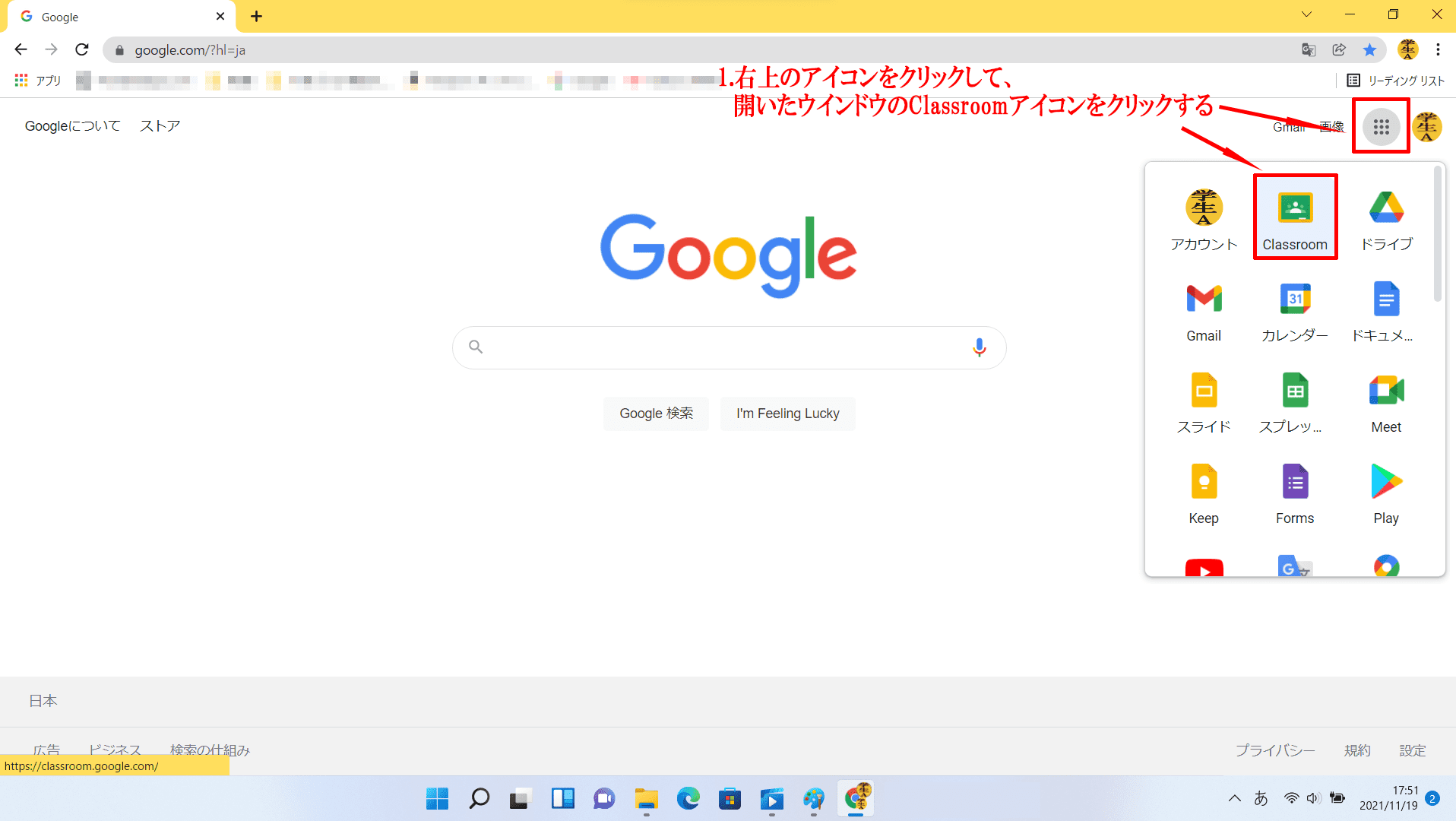Image resolution: width=1456 pixels, height=821 pixels.
Task: Open Google Drive app icon
Action: 1386,217
